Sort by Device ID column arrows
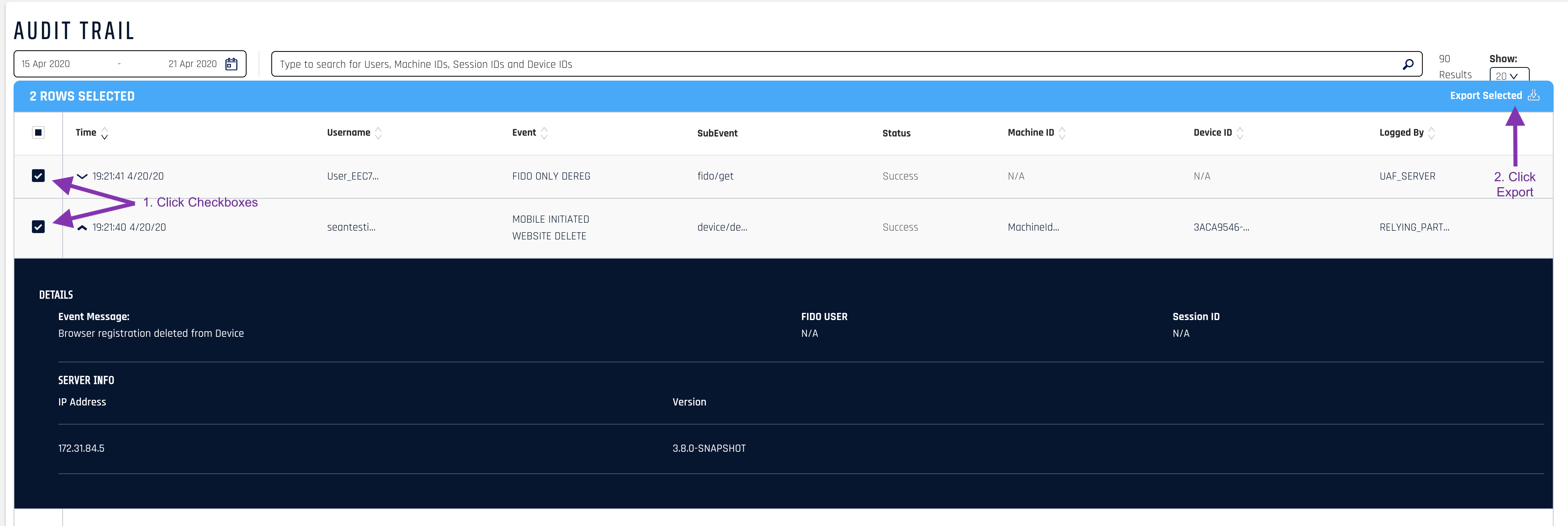This screenshot has width=1568, height=526. point(1240,133)
